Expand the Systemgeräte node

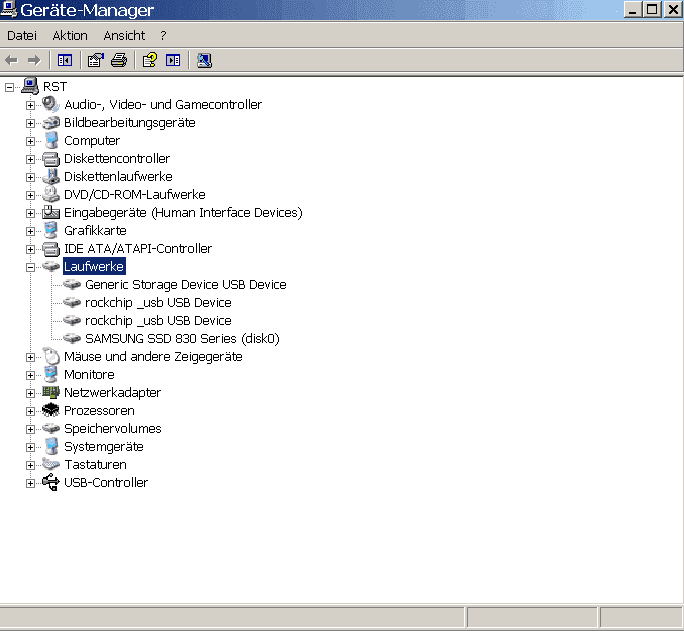click(30, 447)
